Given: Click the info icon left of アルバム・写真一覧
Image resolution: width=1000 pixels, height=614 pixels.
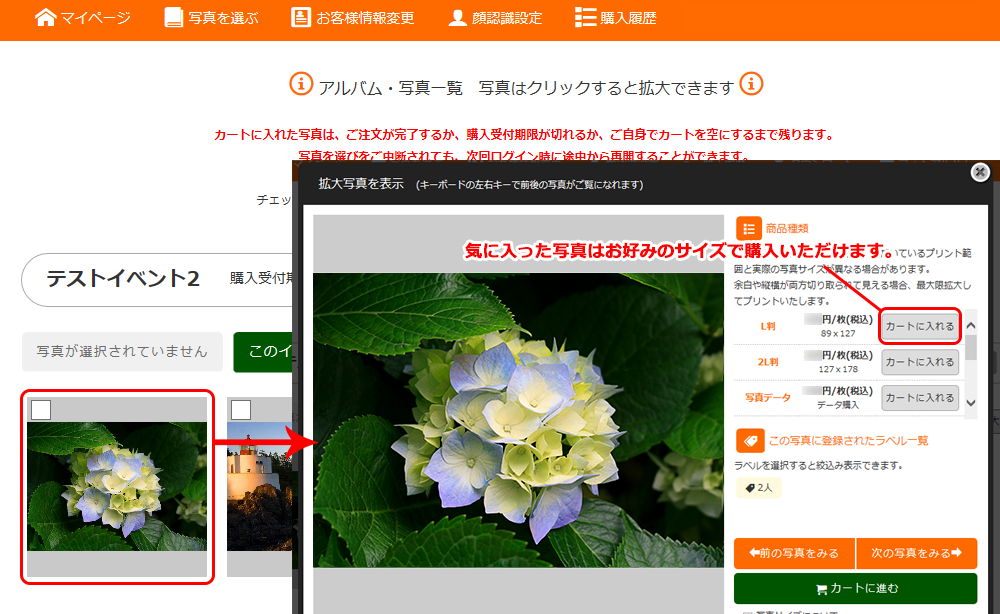Looking at the screenshot, I should tap(301, 84).
